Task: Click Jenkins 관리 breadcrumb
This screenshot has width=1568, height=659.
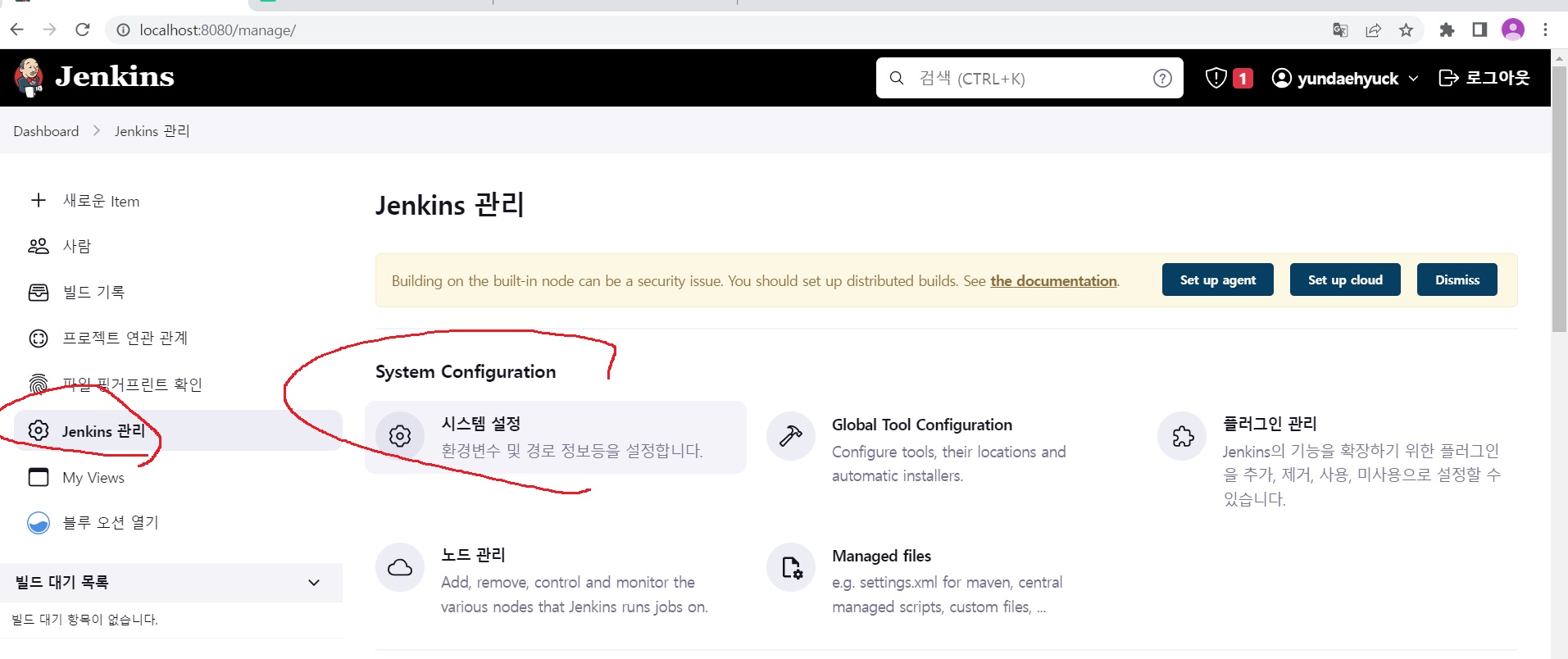Action: click(152, 131)
